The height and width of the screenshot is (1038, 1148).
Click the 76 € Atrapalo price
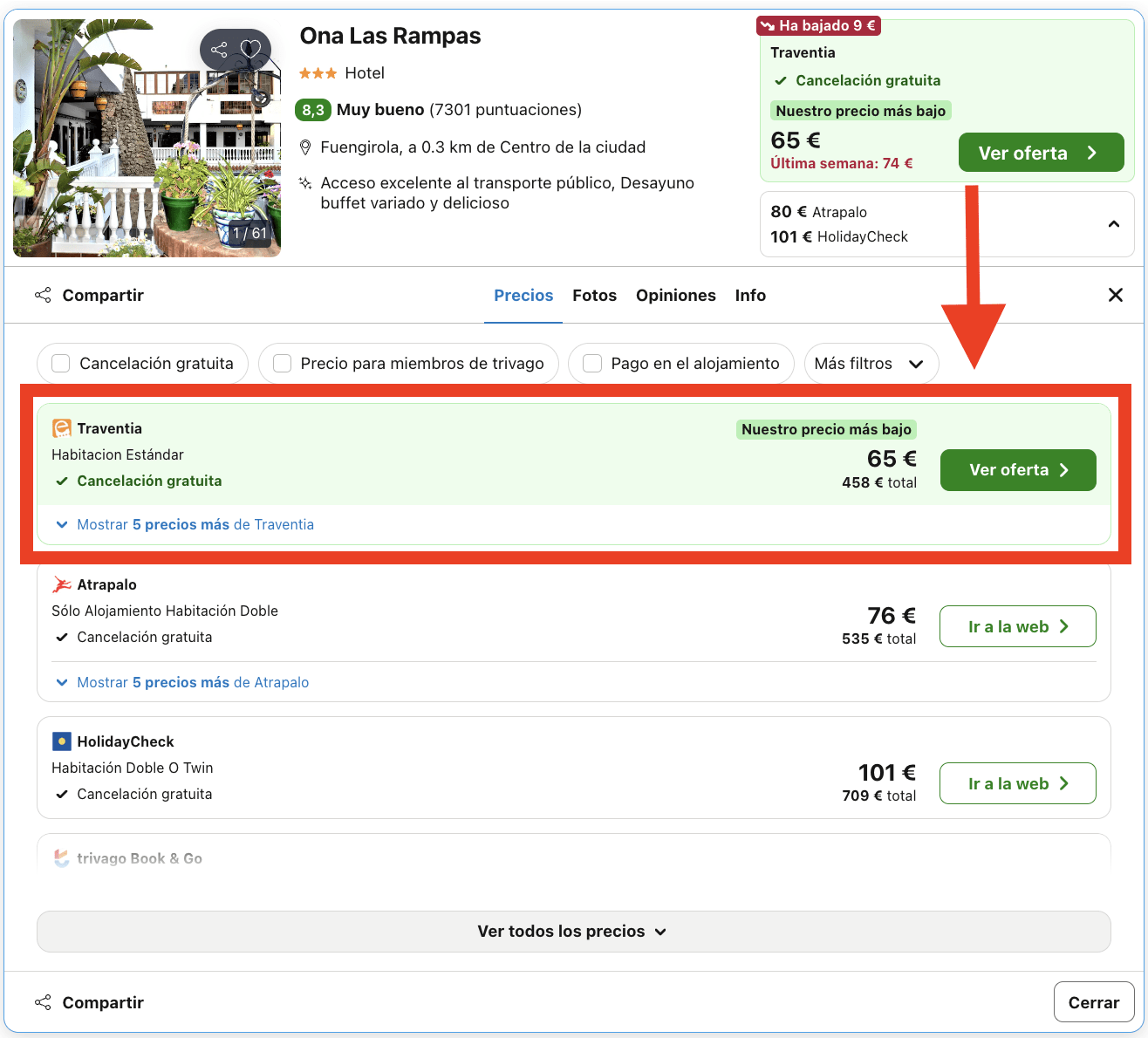[892, 616]
